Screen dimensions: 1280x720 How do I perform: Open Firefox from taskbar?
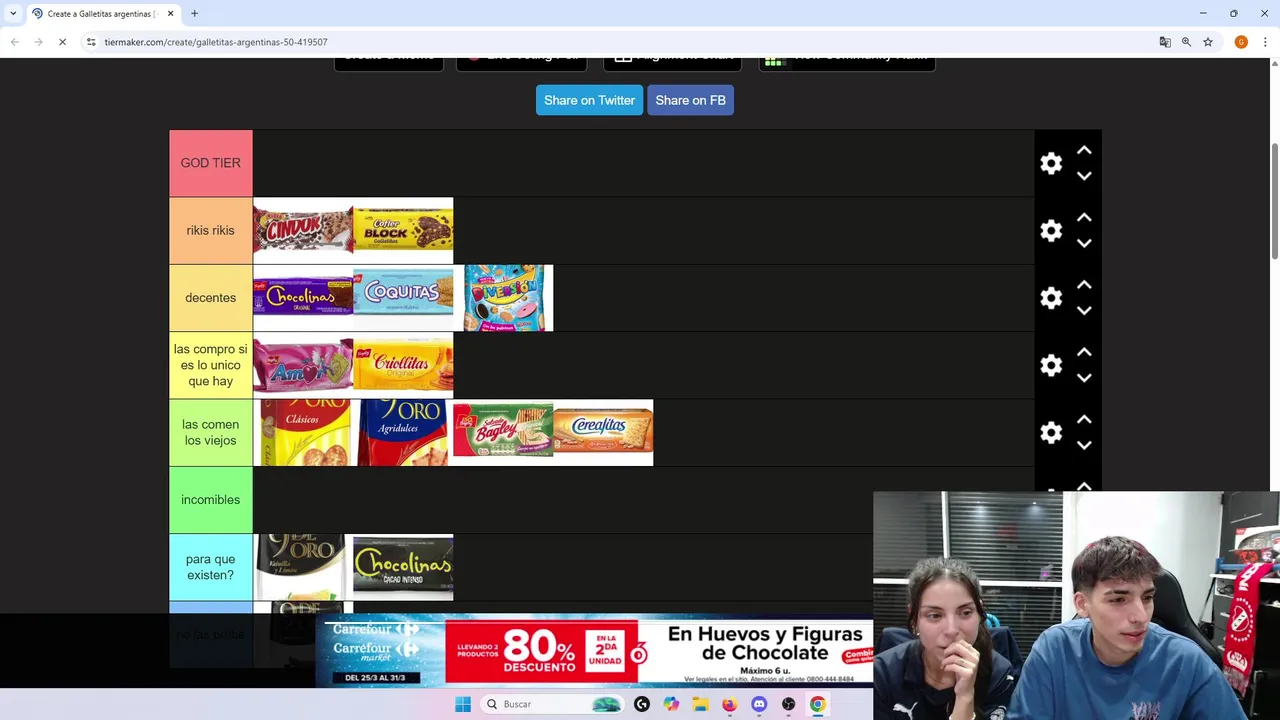[x=730, y=704]
